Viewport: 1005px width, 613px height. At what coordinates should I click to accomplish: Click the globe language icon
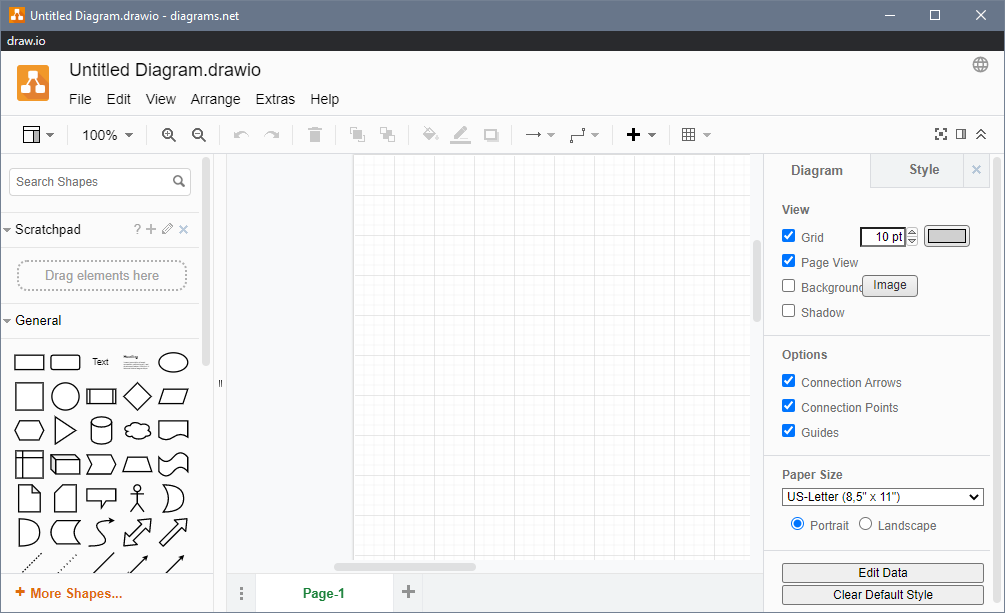[x=980, y=65]
